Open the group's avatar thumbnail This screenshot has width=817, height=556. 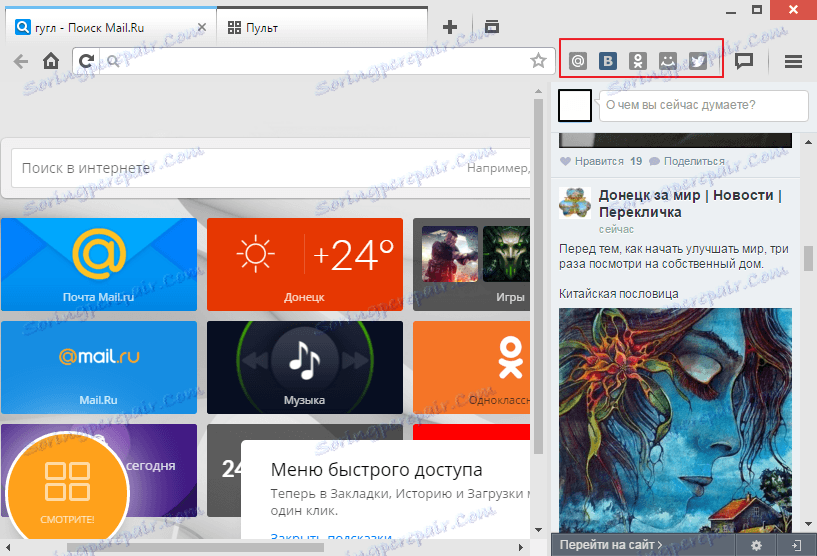coord(575,203)
